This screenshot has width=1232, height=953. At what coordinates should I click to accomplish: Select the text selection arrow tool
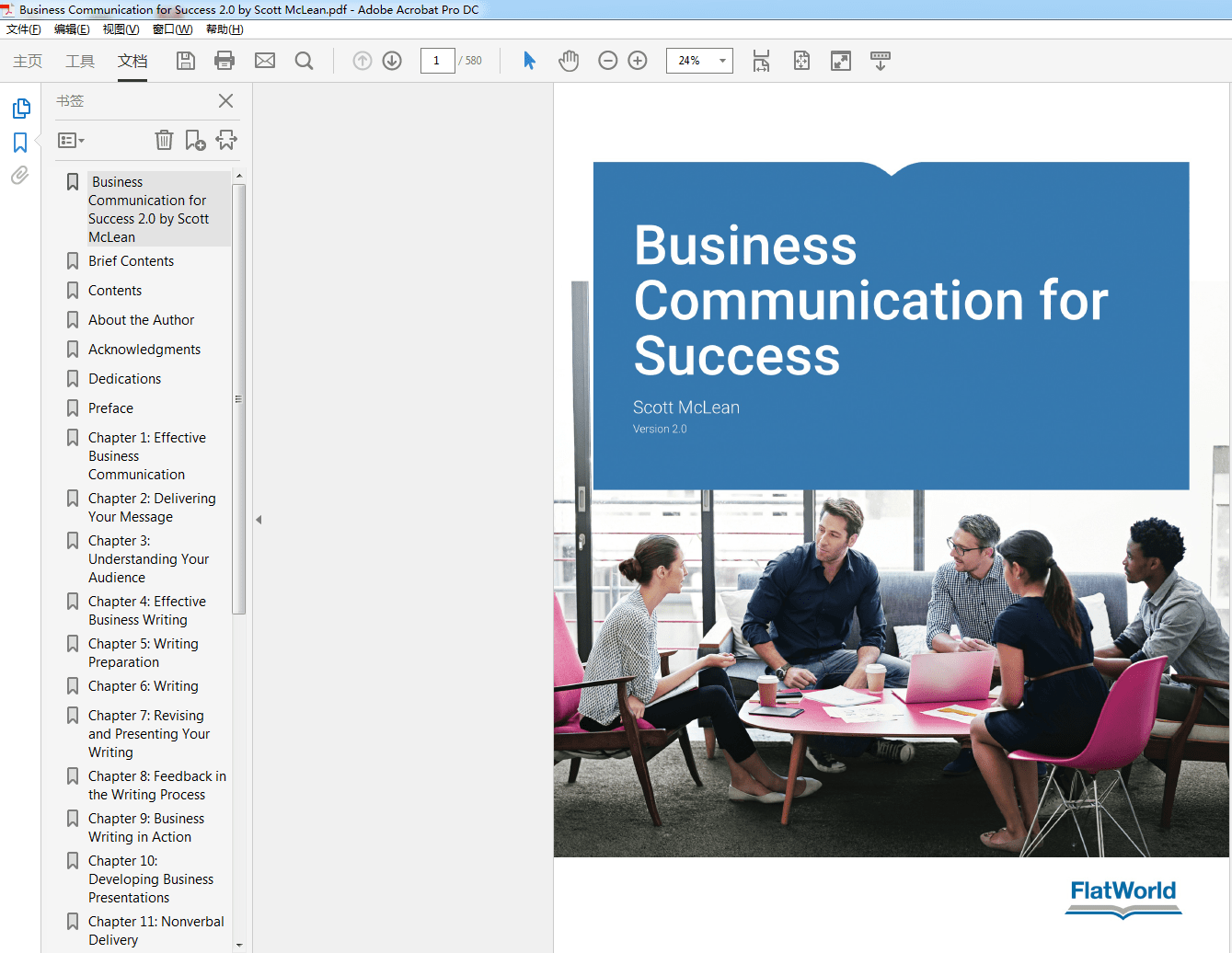click(529, 61)
